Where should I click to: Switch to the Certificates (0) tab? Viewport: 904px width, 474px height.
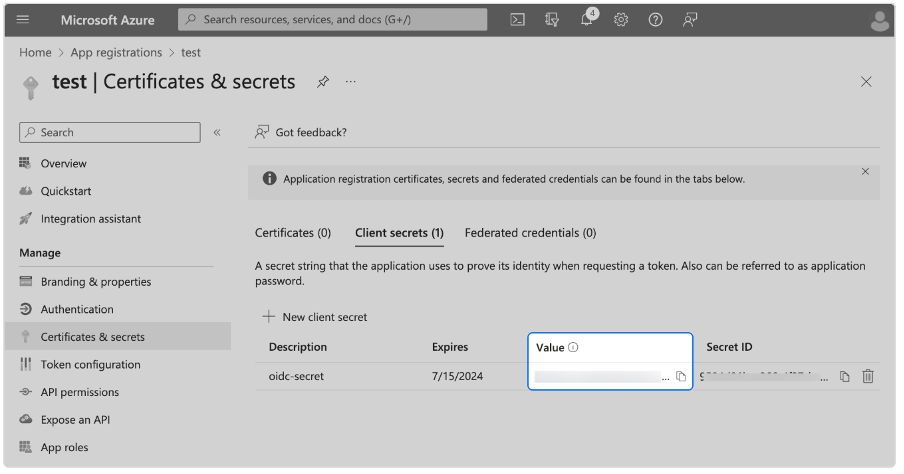click(293, 233)
